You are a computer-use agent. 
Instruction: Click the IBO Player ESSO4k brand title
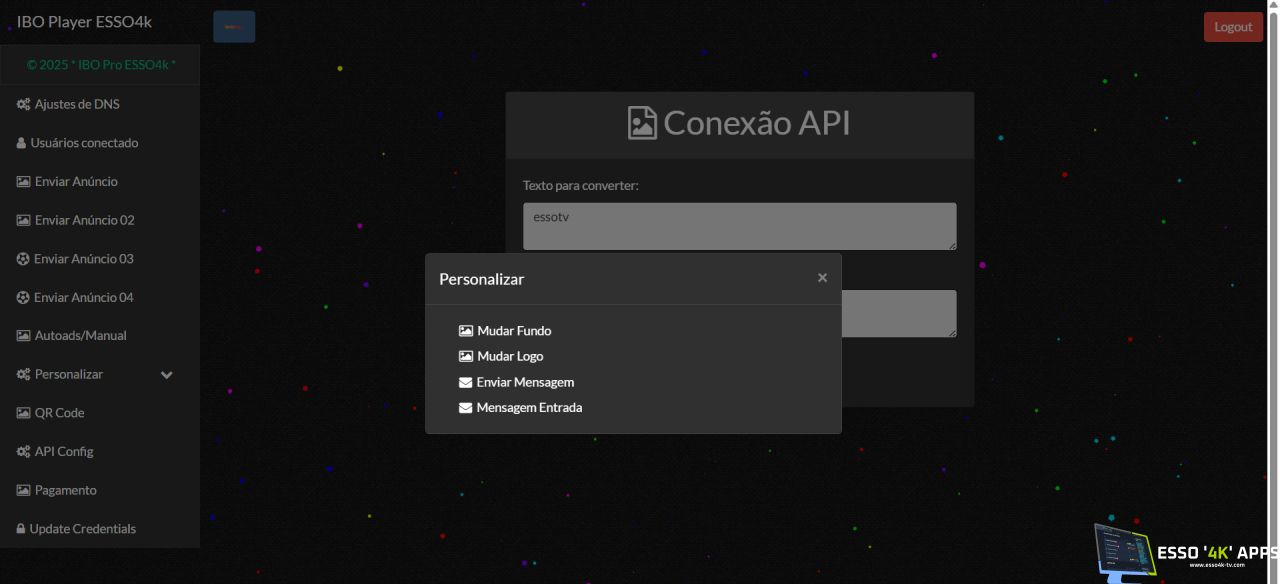click(84, 22)
